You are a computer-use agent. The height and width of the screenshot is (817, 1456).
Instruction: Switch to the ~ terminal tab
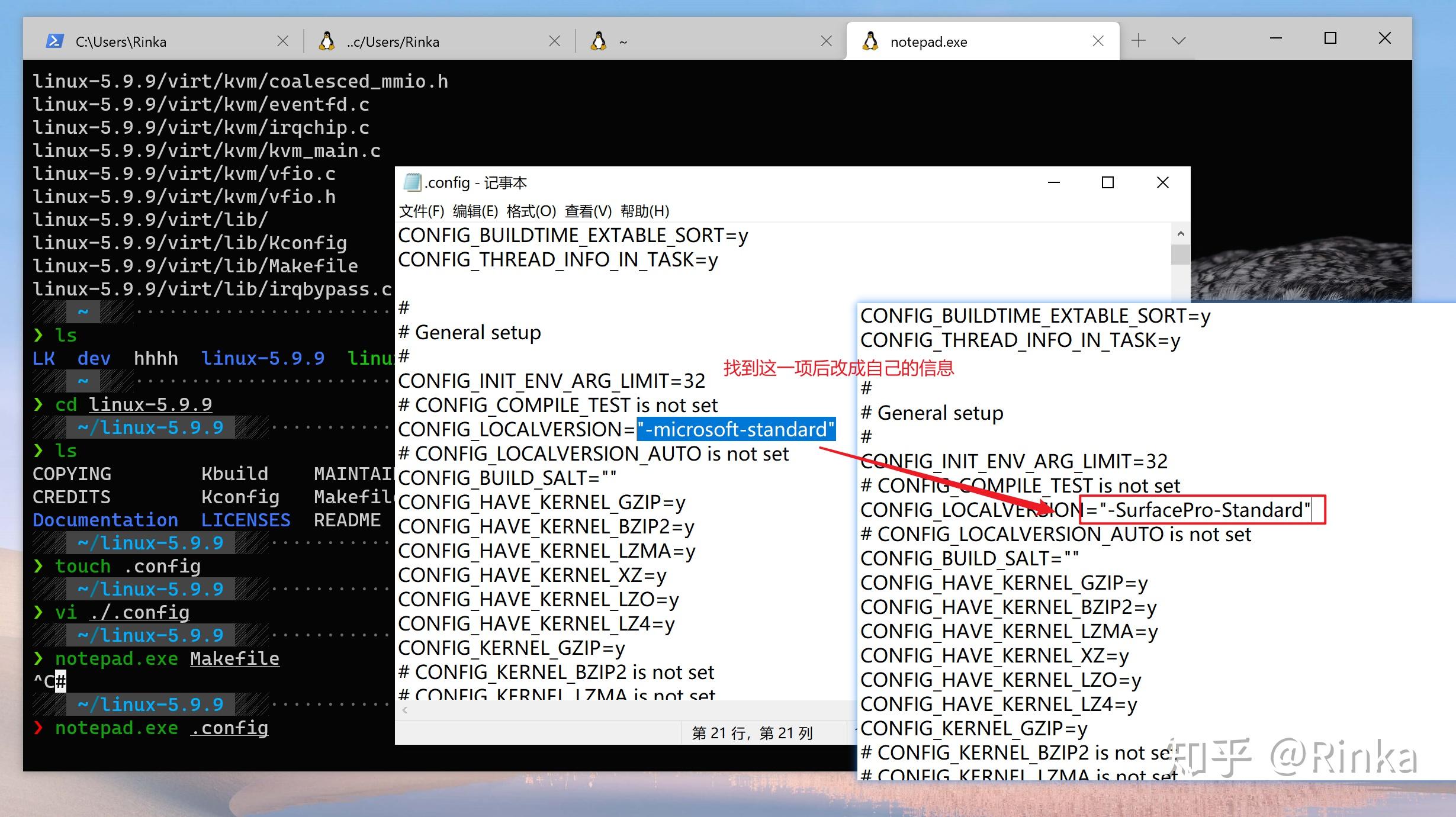711,41
